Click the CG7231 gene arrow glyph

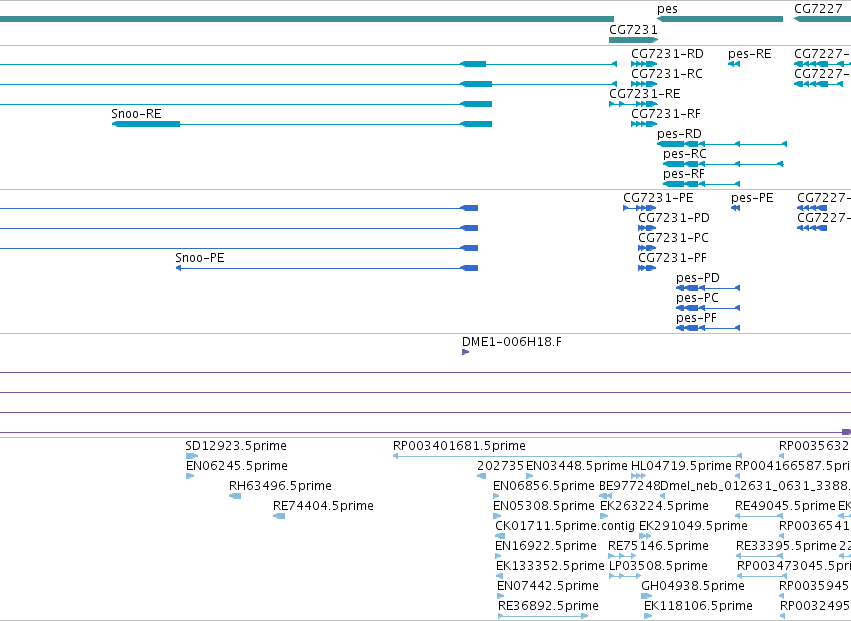(x=633, y=40)
